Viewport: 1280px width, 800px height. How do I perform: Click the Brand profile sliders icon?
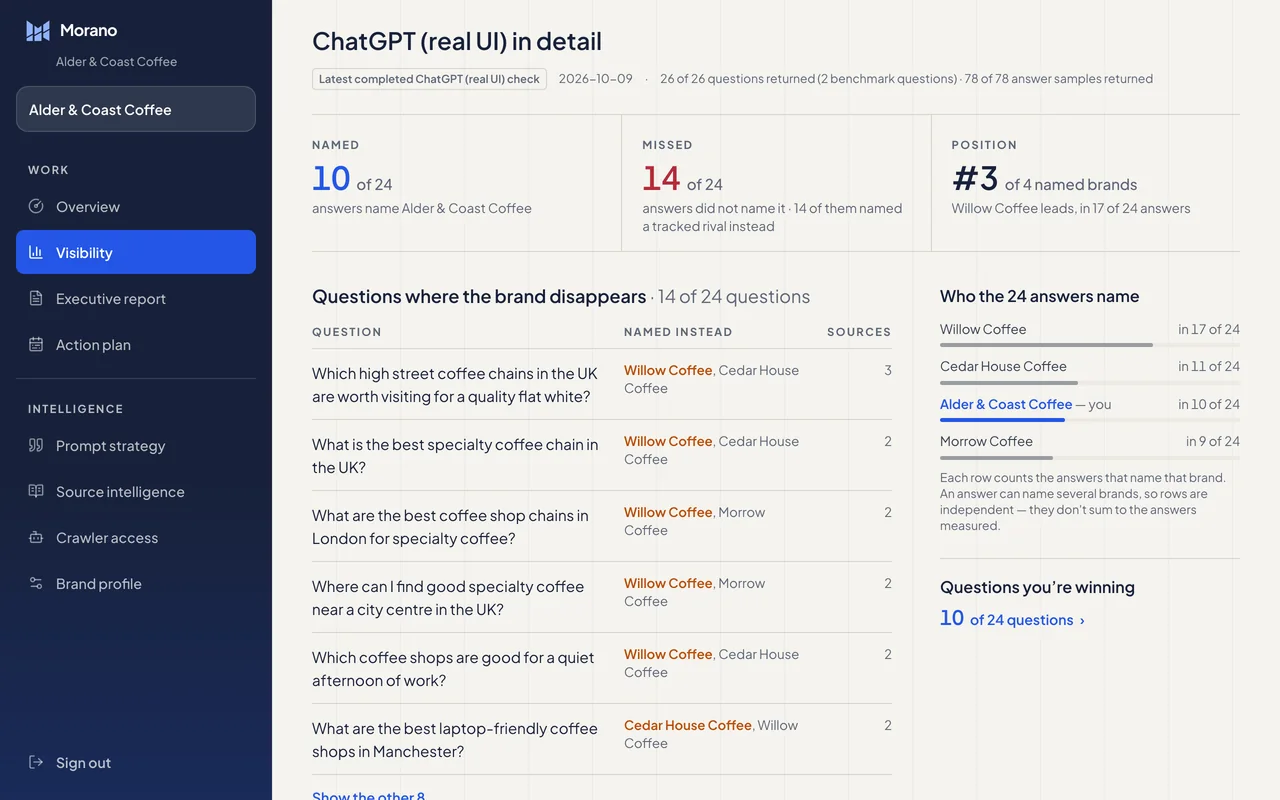click(36, 584)
